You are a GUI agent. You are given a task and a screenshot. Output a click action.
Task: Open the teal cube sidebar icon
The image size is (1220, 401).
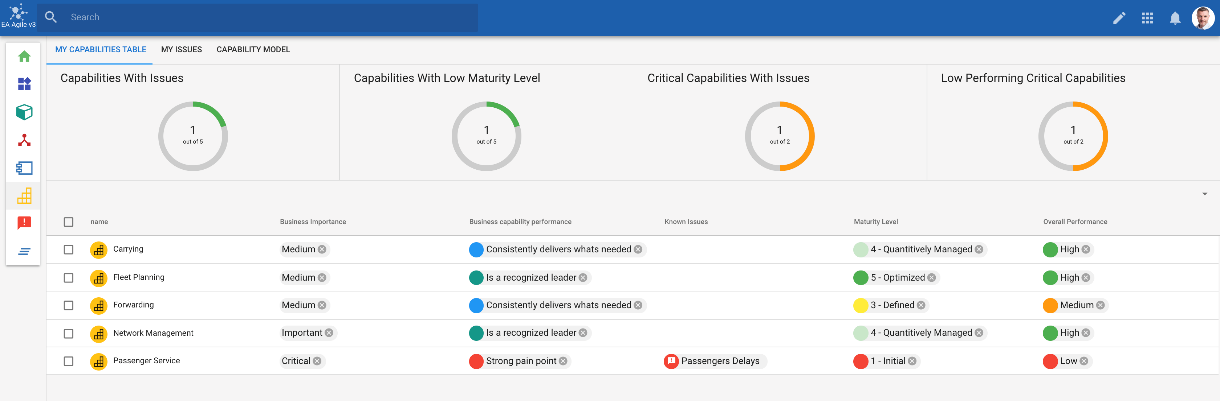pyautogui.click(x=24, y=112)
